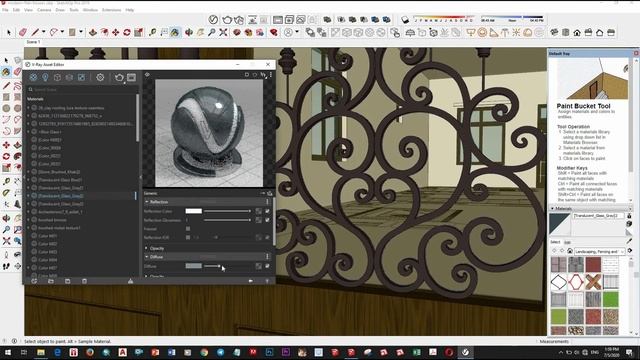Show V-Ray frame buffer icon
The image size is (640, 360).
click(278, 19)
